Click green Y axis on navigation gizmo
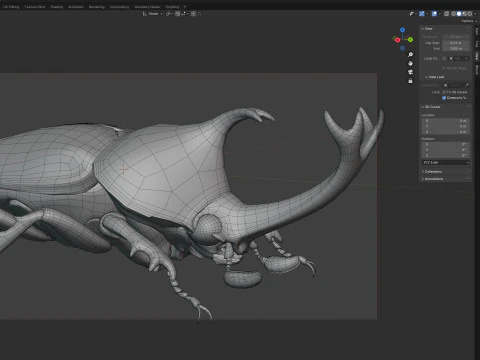 coord(410,40)
